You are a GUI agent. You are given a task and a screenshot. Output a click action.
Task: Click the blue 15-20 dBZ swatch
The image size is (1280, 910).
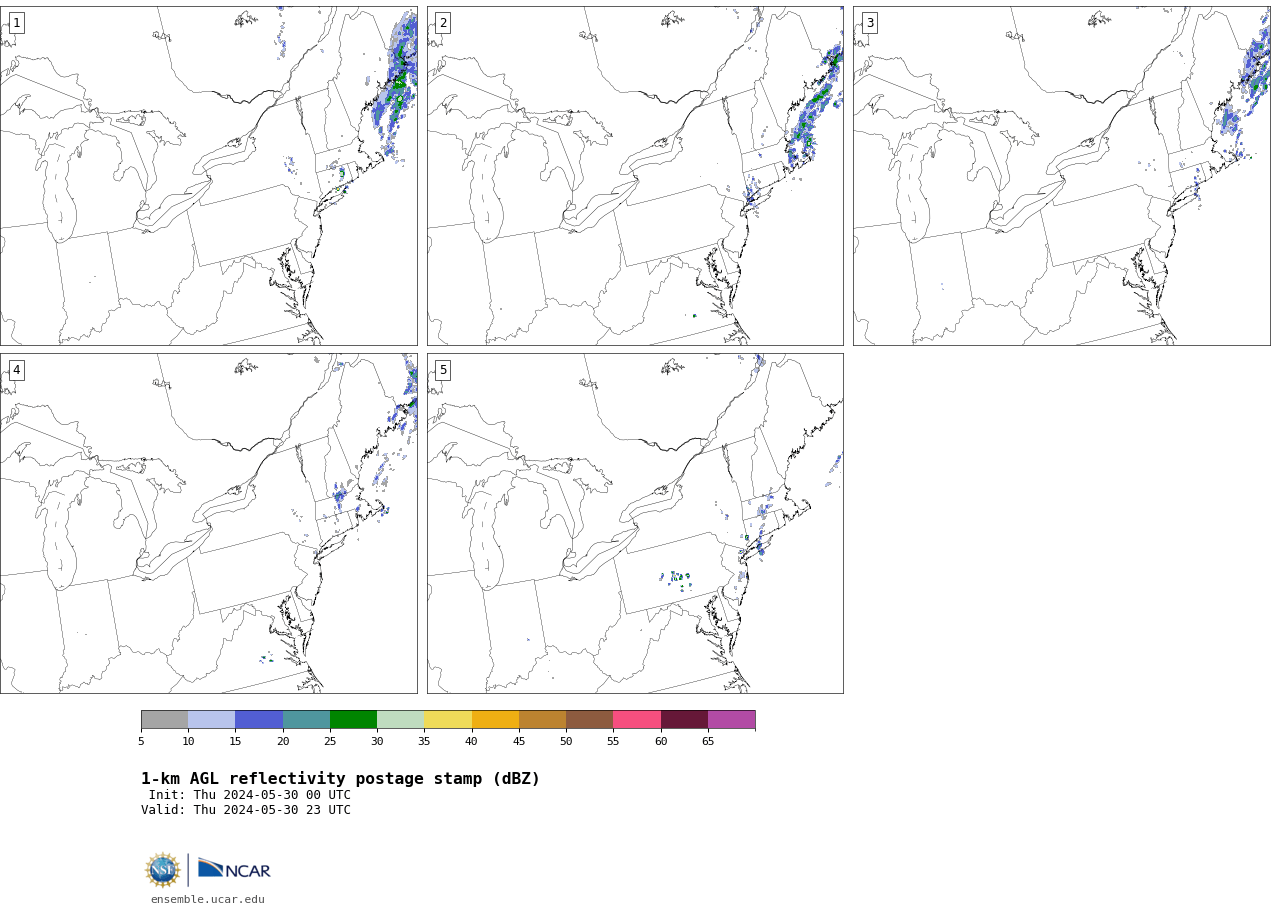259,720
